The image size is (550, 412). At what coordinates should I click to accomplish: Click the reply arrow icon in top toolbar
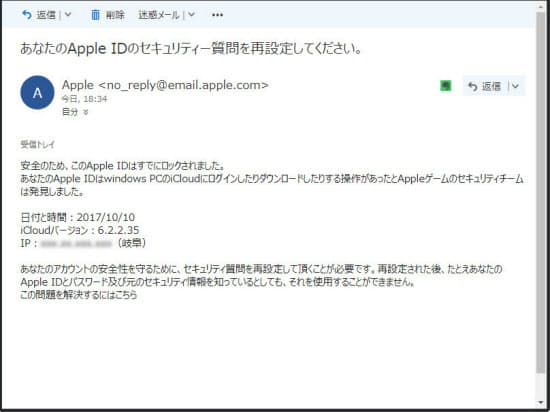click(27, 15)
